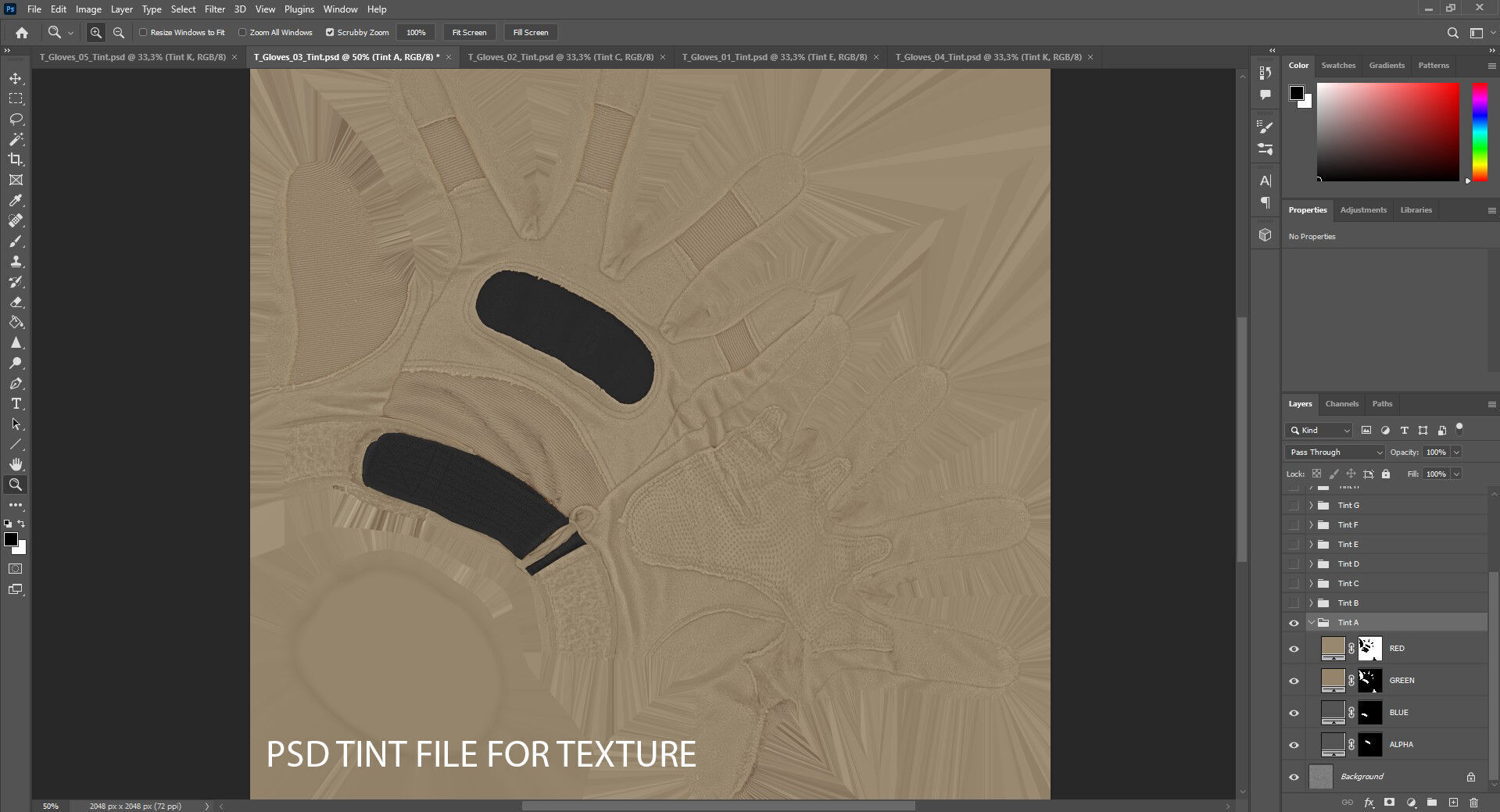Delete layer with trash icon
This screenshot has width=1500, height=812.
point(1473,803)
